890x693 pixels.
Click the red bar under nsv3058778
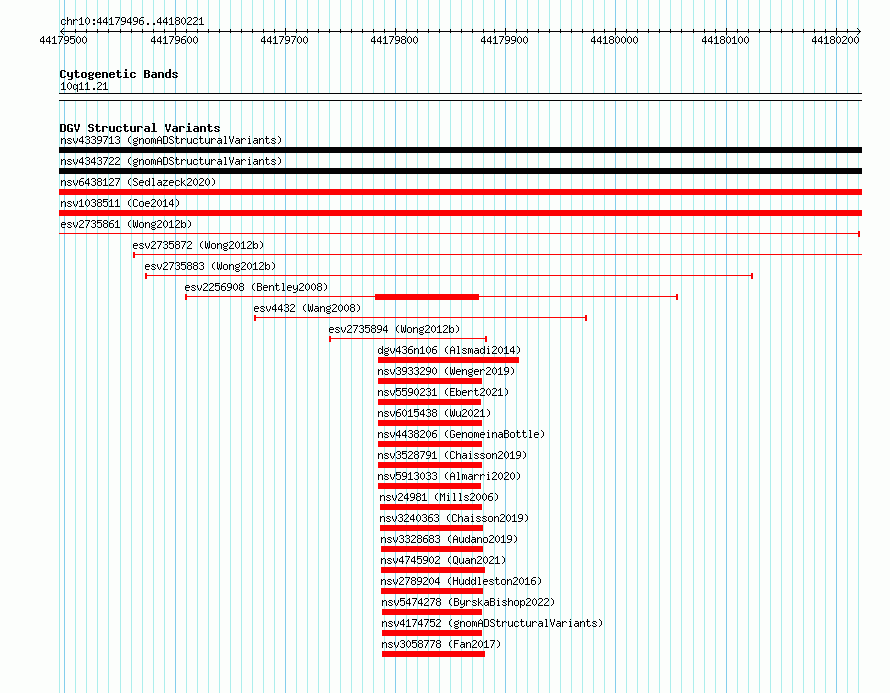(434, 654)
